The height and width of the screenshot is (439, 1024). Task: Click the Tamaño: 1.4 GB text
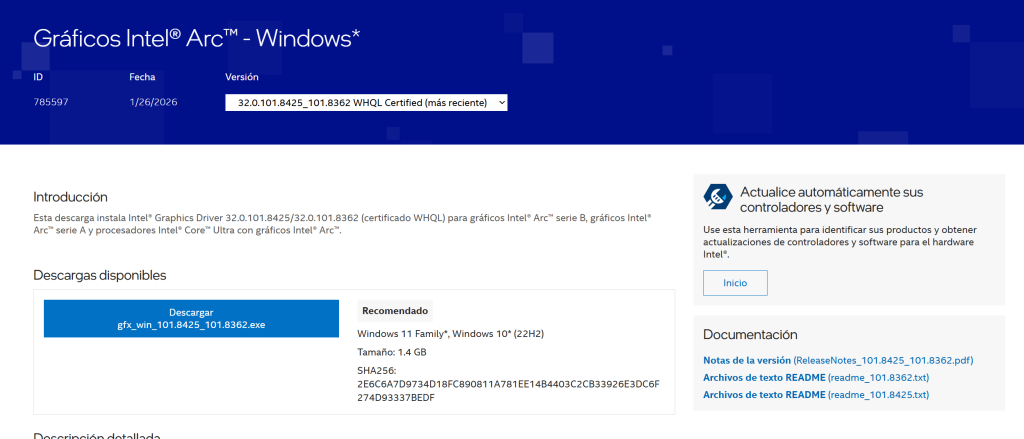392,352
